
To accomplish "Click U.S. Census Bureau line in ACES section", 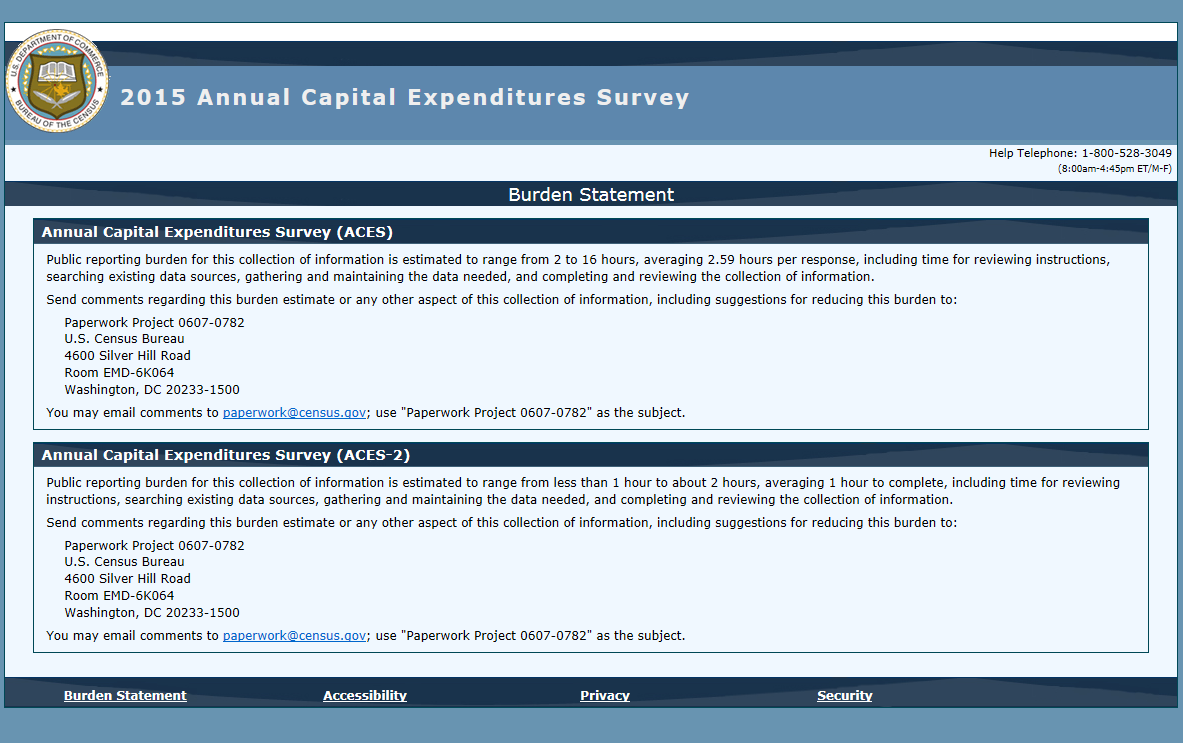I will [124, 339].
